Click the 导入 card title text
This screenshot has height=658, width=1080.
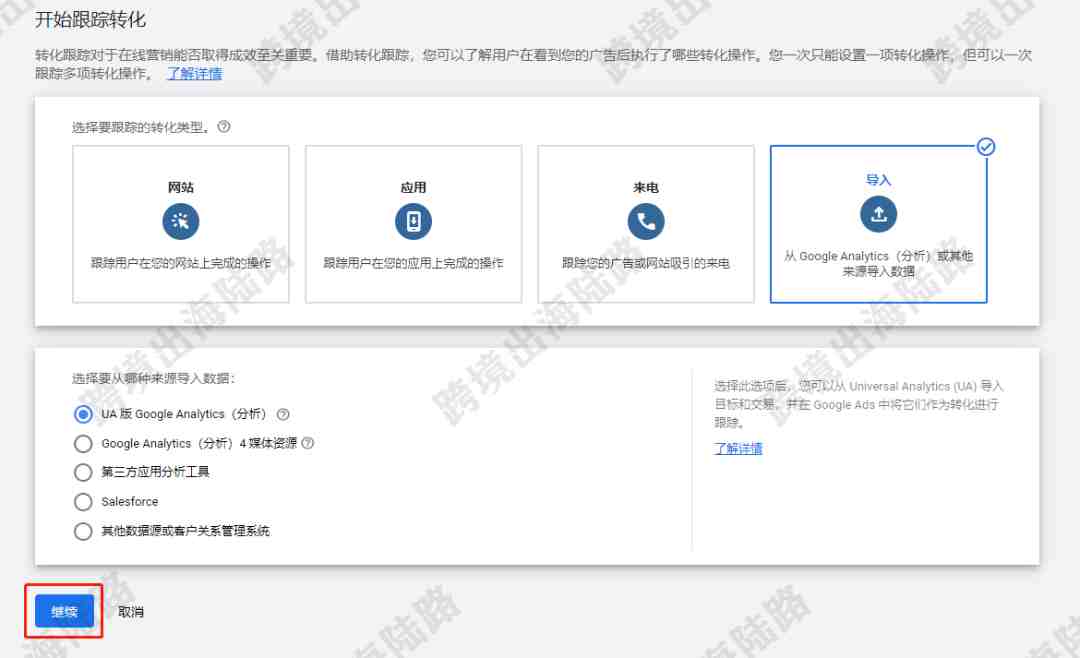point(878,180)
